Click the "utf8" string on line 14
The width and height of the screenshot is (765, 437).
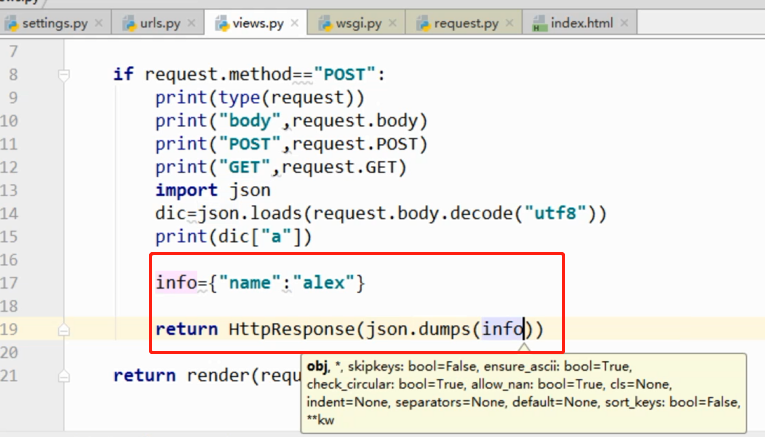pyautogui.click(x=556, y=214)
